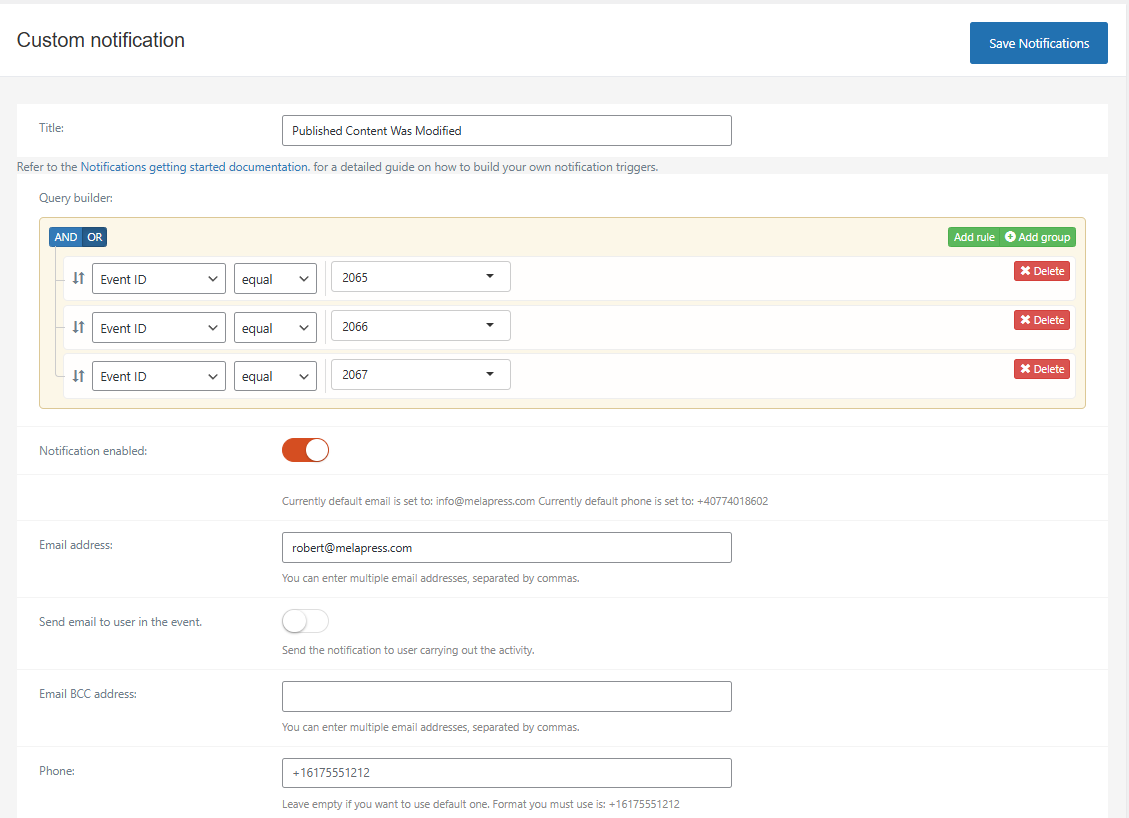Open the Event ID field dropdown for rule 2066
The height and width of the screenshot is (818, 1129).
pos(158,328)
